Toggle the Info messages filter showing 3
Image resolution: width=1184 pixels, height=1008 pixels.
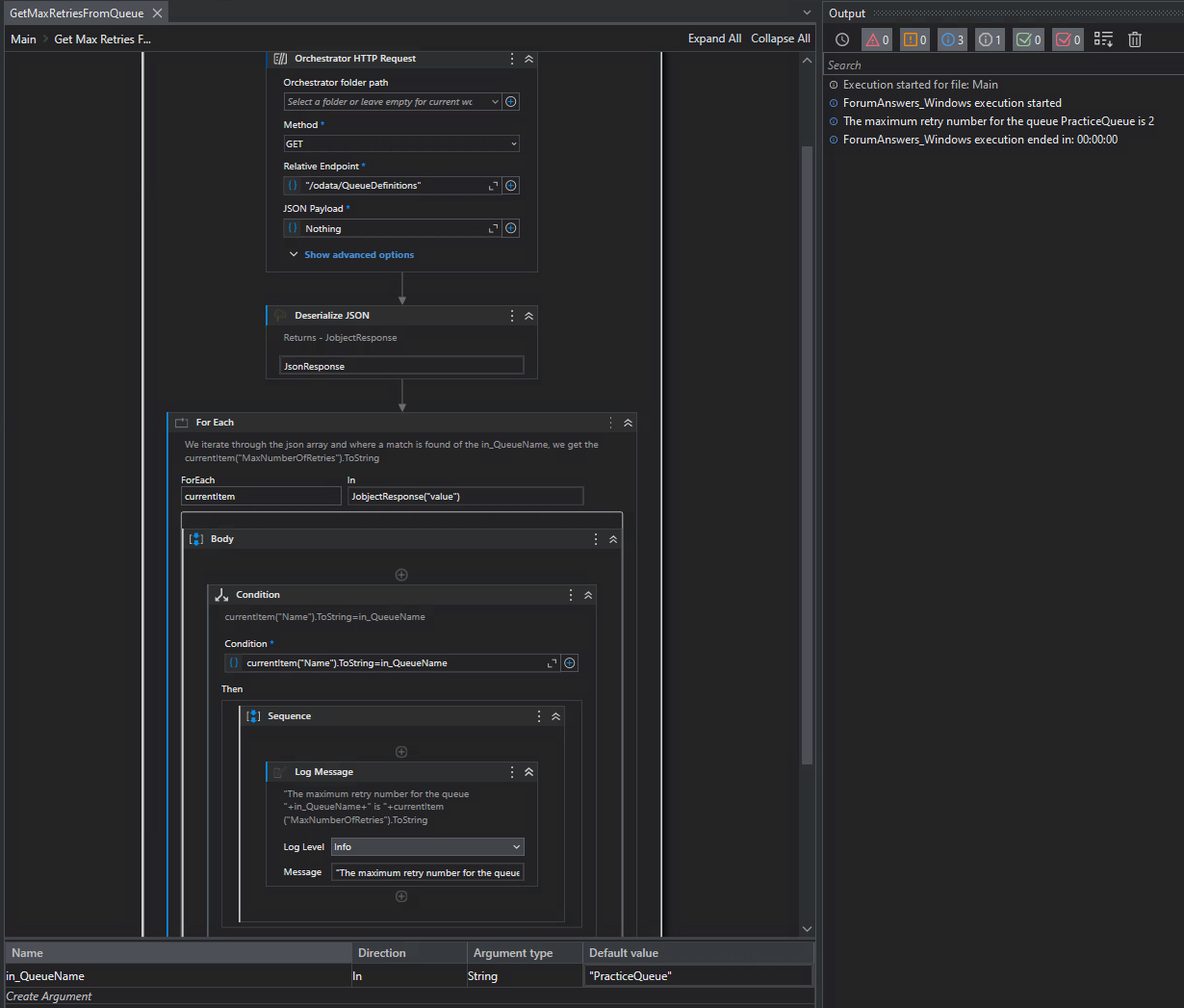click(x=951, y=39)
